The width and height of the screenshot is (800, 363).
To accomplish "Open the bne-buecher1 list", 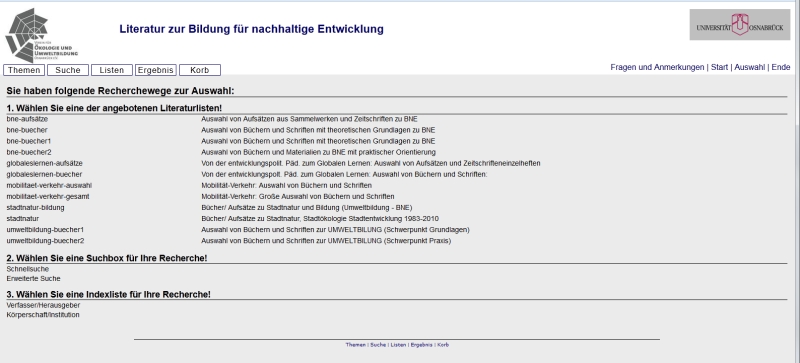I will (x=29, y=141).
